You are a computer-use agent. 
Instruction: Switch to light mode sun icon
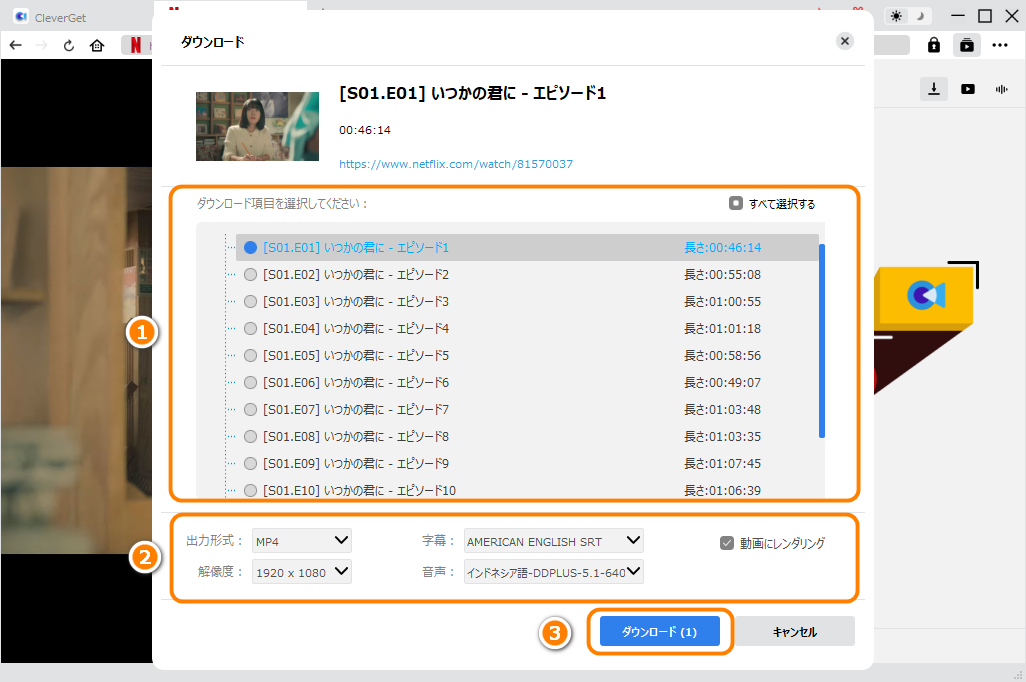point(896,16)
